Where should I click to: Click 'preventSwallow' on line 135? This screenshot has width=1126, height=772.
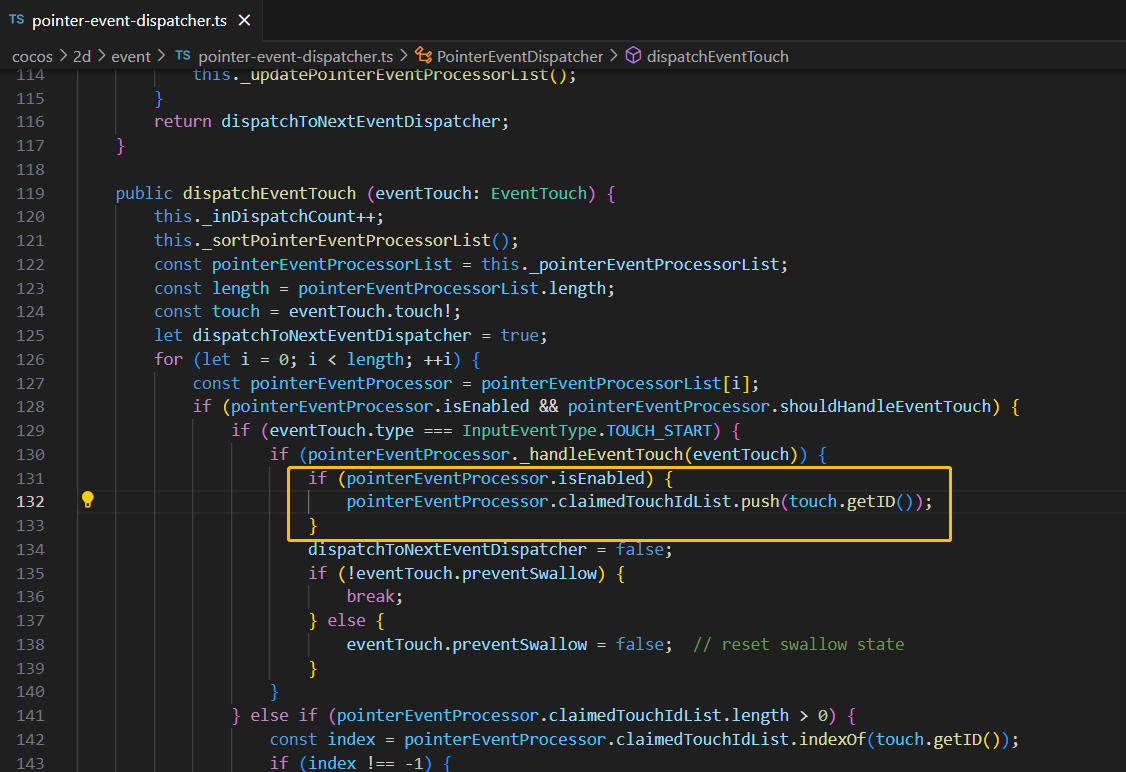[x=530, y=573]
